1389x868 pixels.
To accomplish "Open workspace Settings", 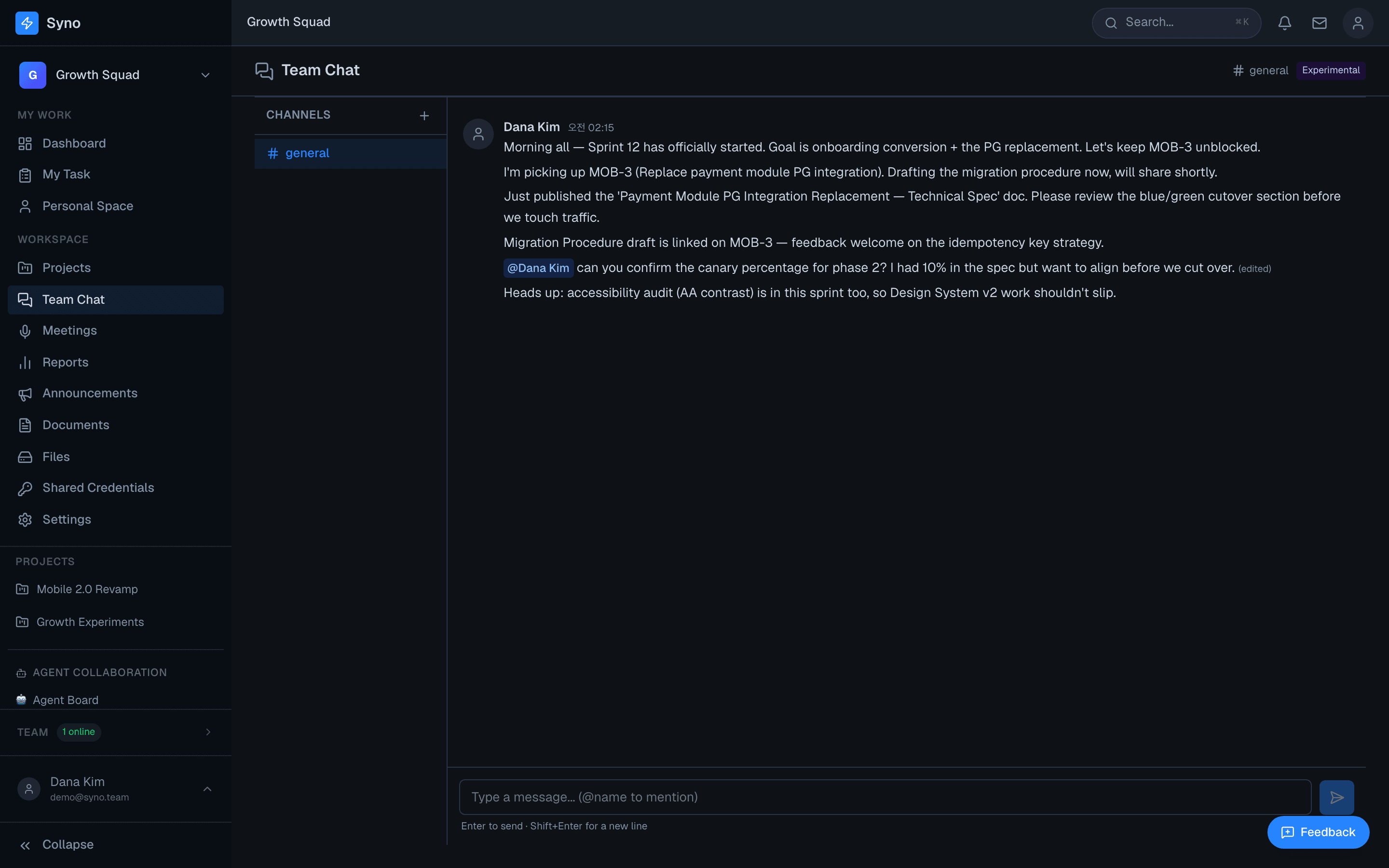I will click(x=116, y=519).
